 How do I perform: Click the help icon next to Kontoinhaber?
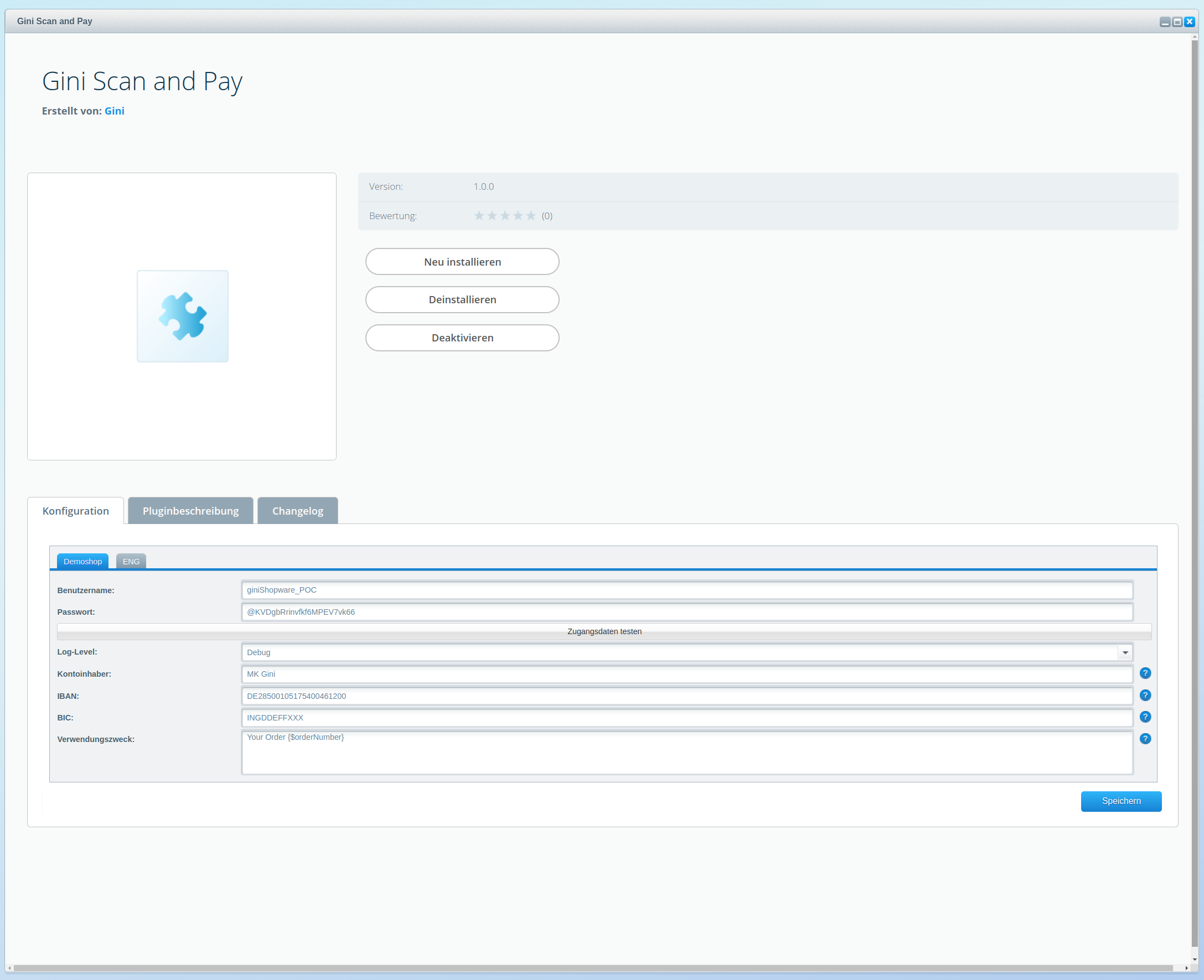(1145, 673)
